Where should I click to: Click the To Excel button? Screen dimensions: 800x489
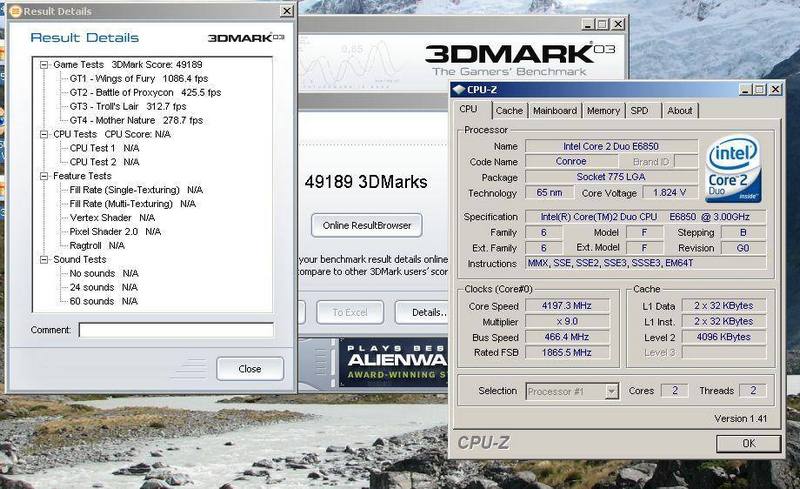click(349, 312)
